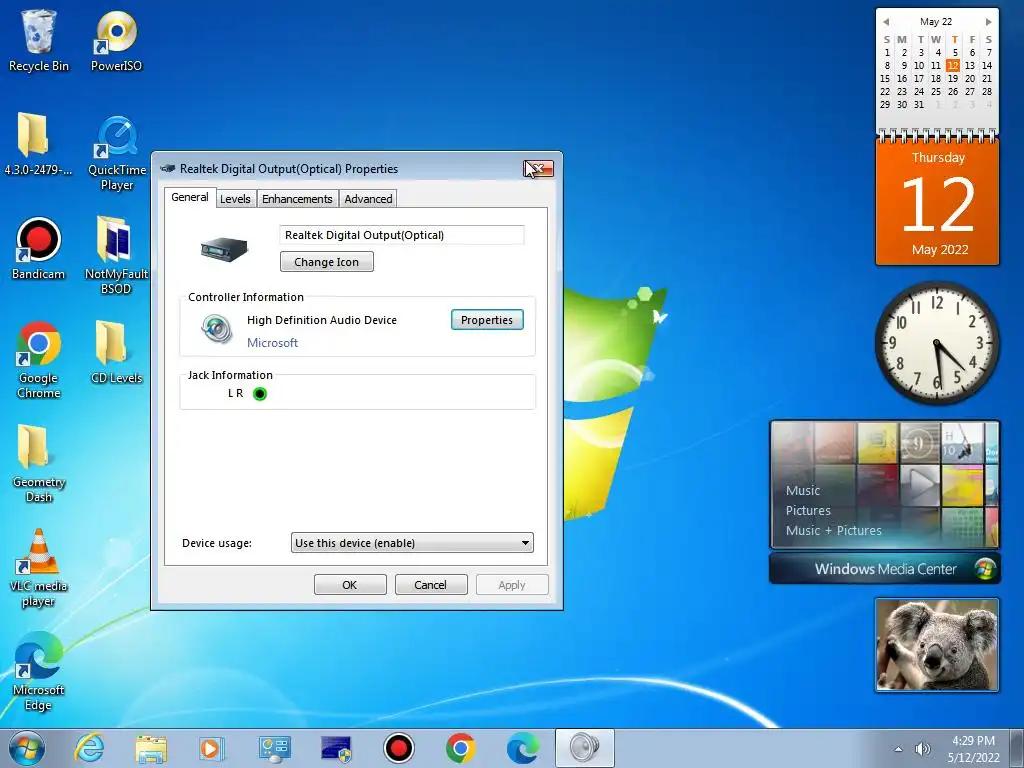Launch Windows Media Center from gadget bar

tap(885, 569)
